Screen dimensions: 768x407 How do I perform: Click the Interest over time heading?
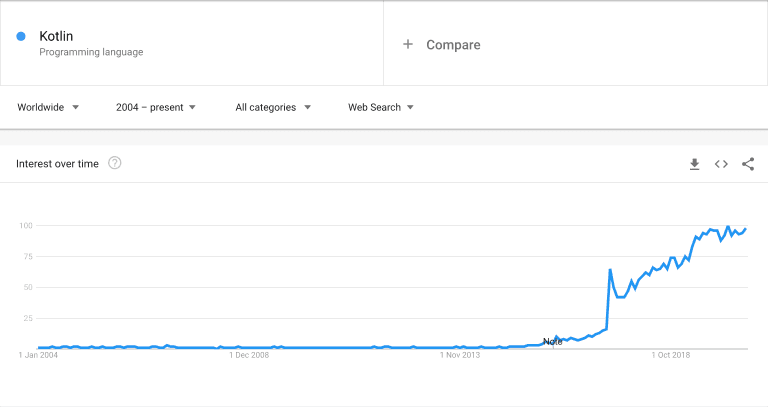click(x=57, y=164)
